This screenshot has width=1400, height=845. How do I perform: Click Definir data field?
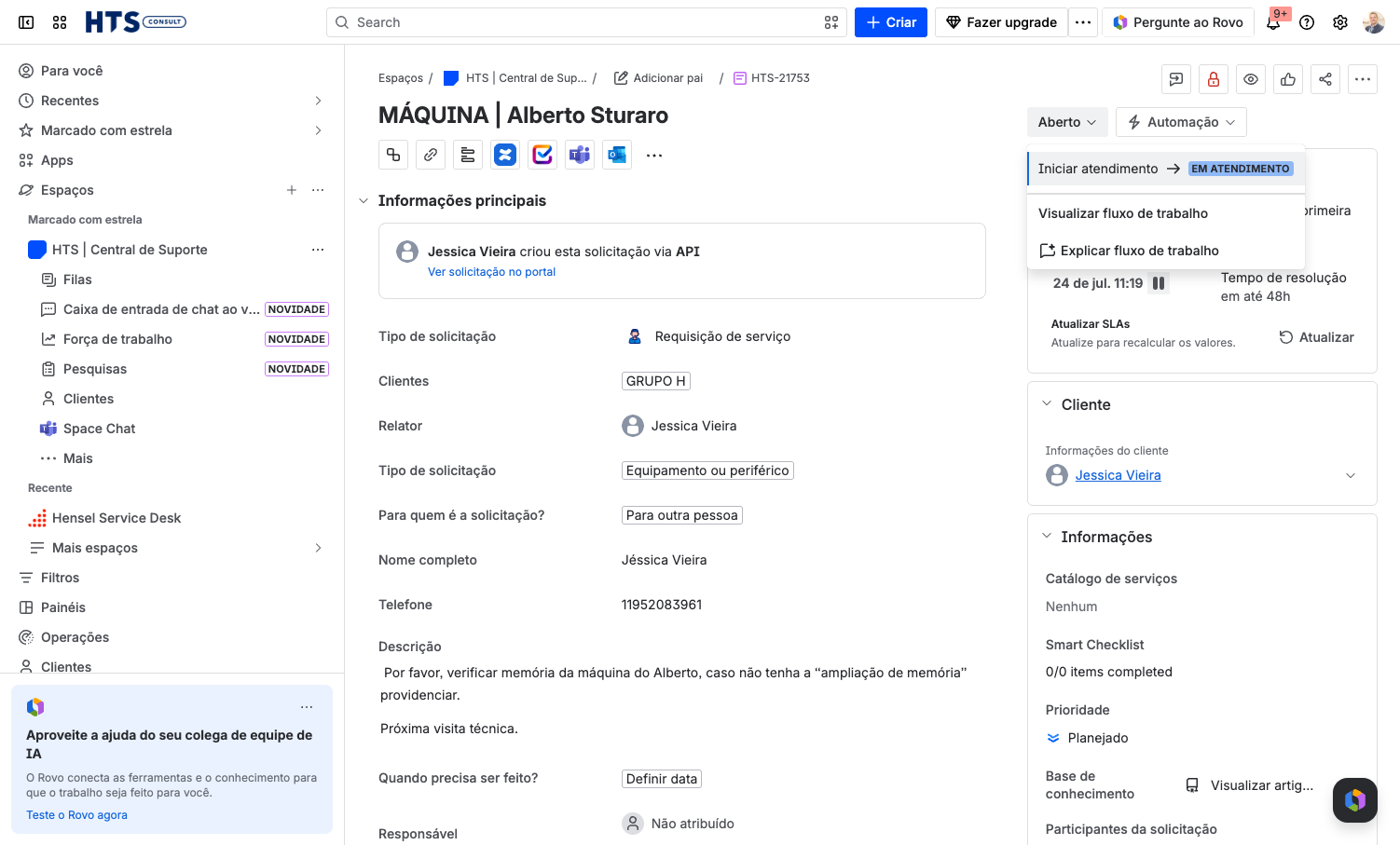tap(662, 779)
